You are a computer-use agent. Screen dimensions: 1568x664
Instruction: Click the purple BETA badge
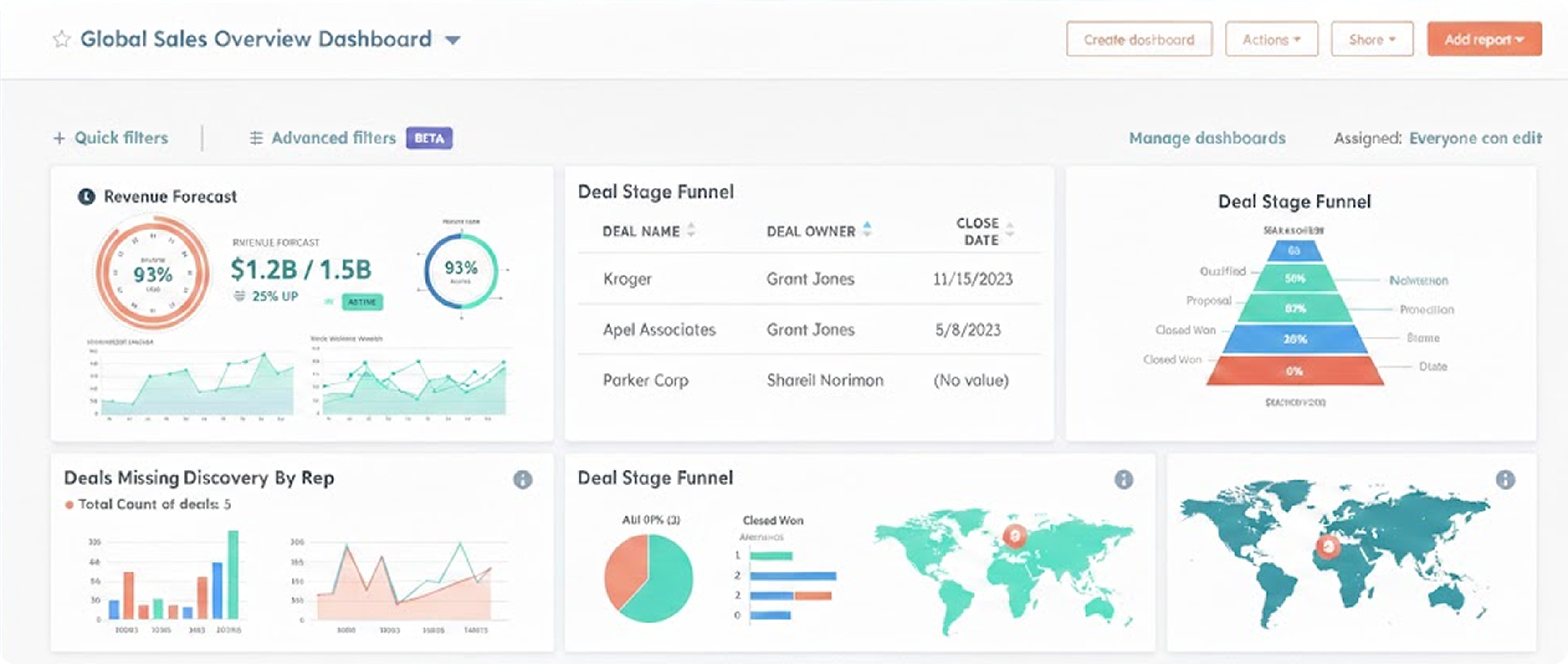429,138
